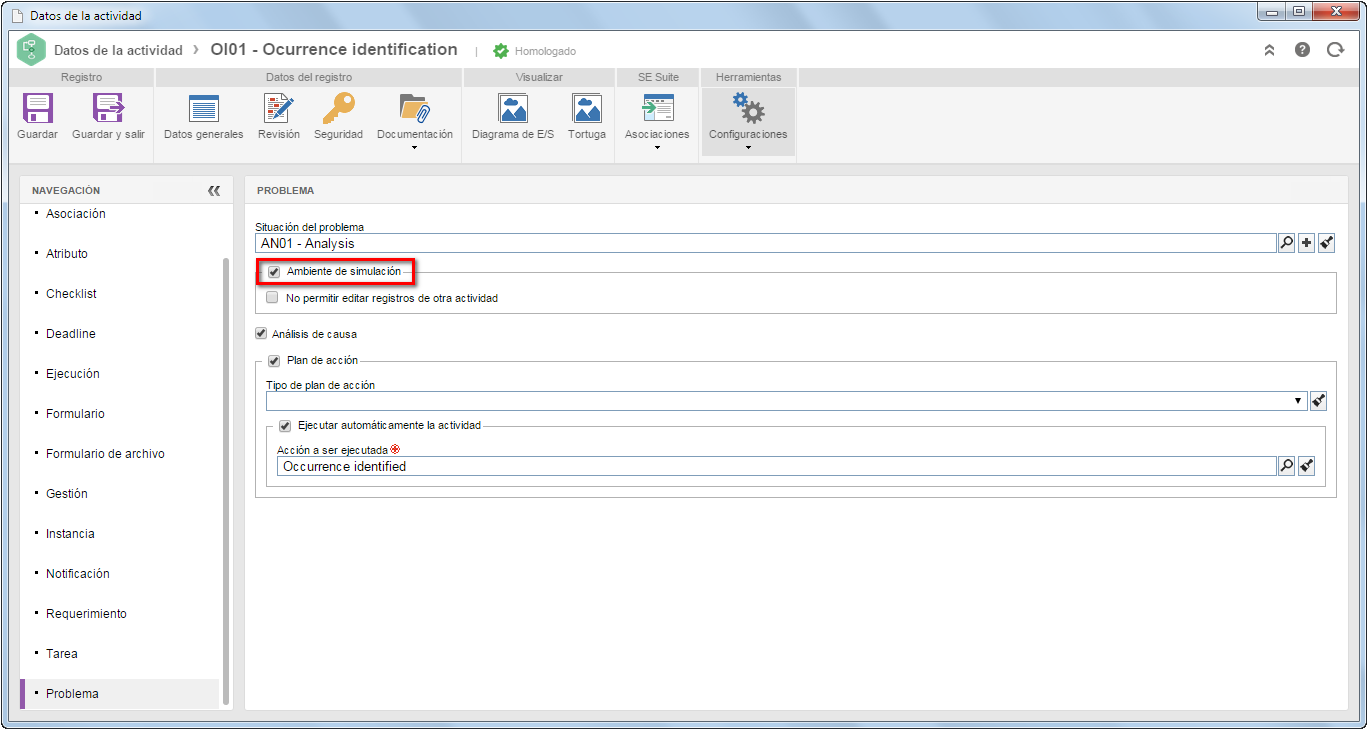
Task: Clear Situación del problema field
Action: pyautogui.click(x=1327, y=243)
